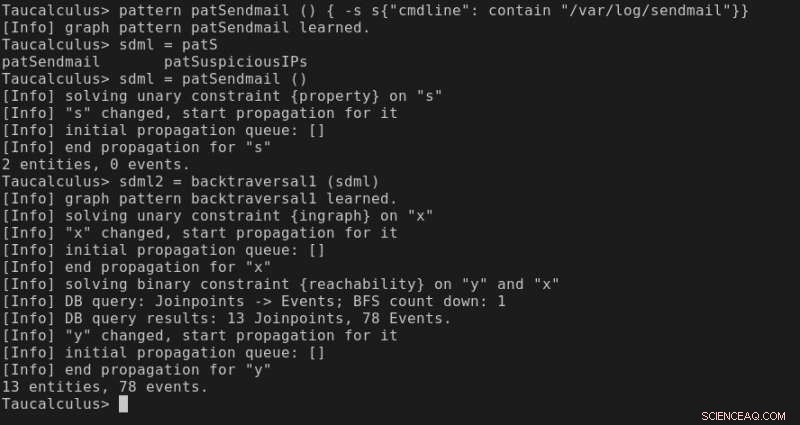Click the "backtraversal1 (sdml)" command text
Viewport: 800px width, 425px height.
point(285,181)
